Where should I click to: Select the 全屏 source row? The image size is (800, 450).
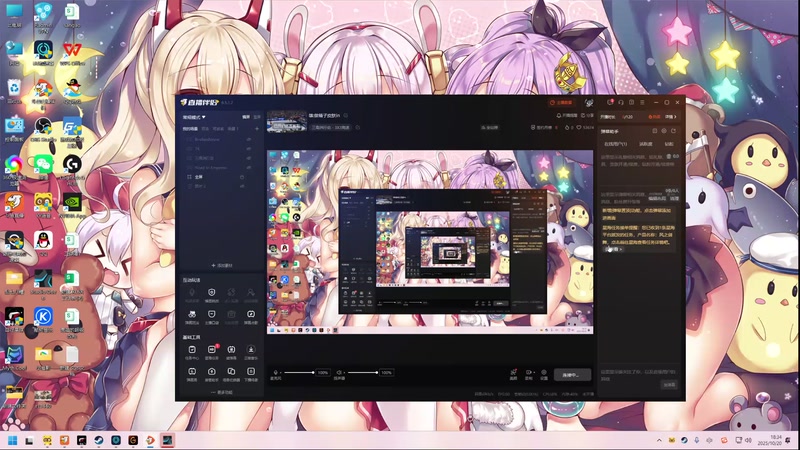click(x=220, y=177)
